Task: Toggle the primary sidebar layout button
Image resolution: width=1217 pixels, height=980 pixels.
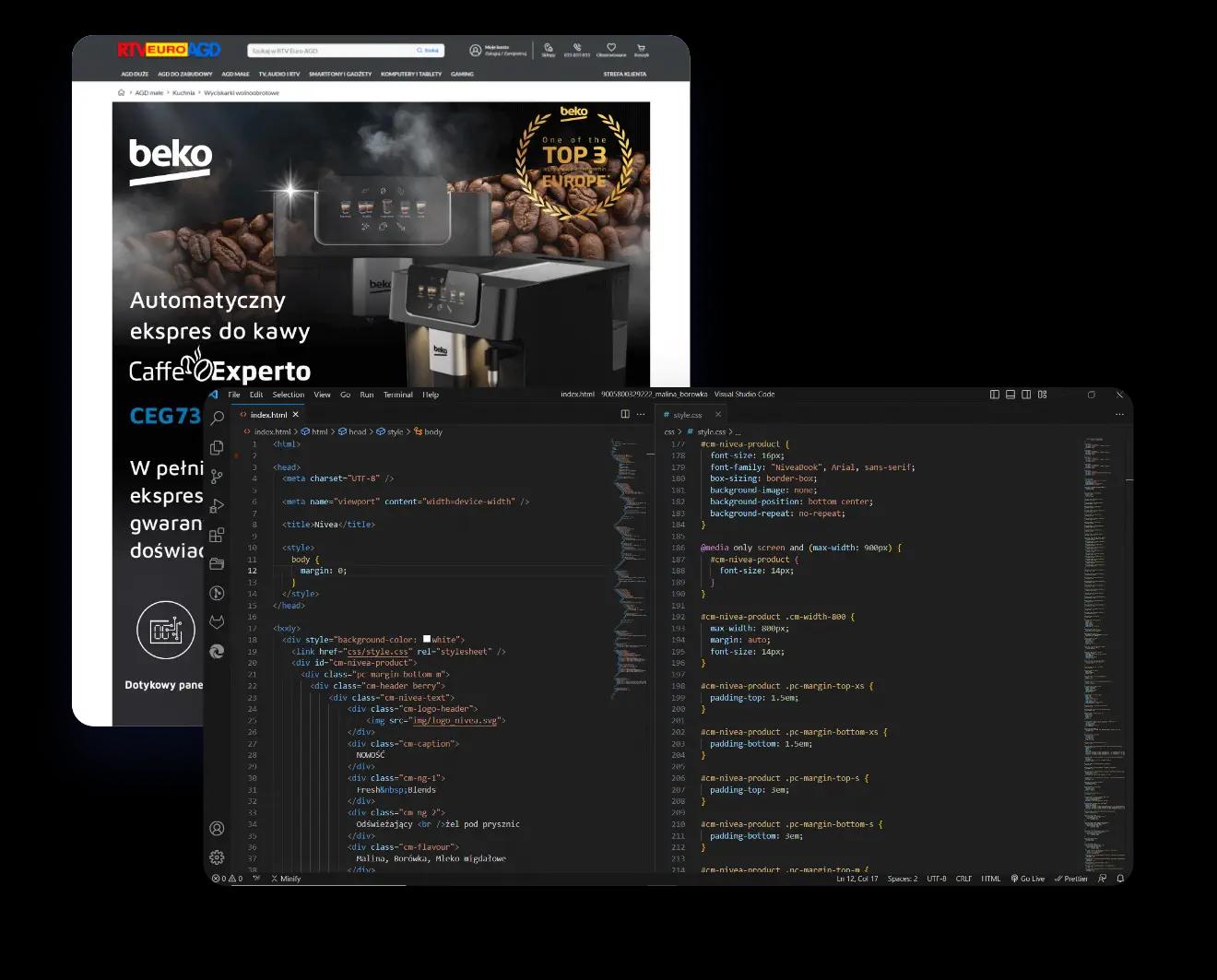Action: (995, 395)
